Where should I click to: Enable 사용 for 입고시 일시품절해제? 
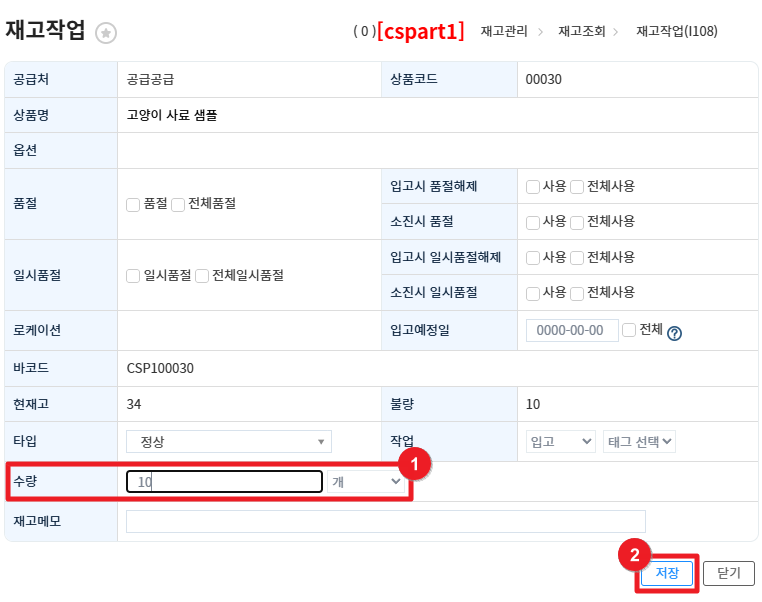[x=533, y=258]
